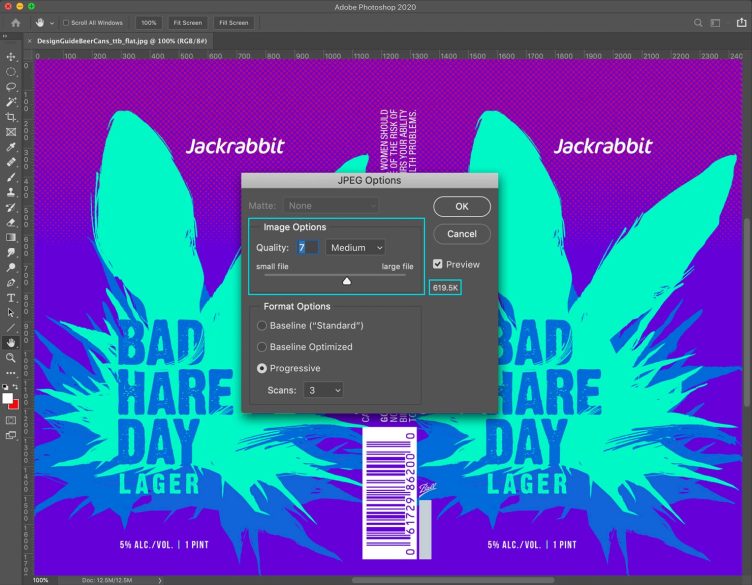The height and width of the screenshot is (585, 752).
Task: Select the Frame tool
Action: click(x=11, y=132)
